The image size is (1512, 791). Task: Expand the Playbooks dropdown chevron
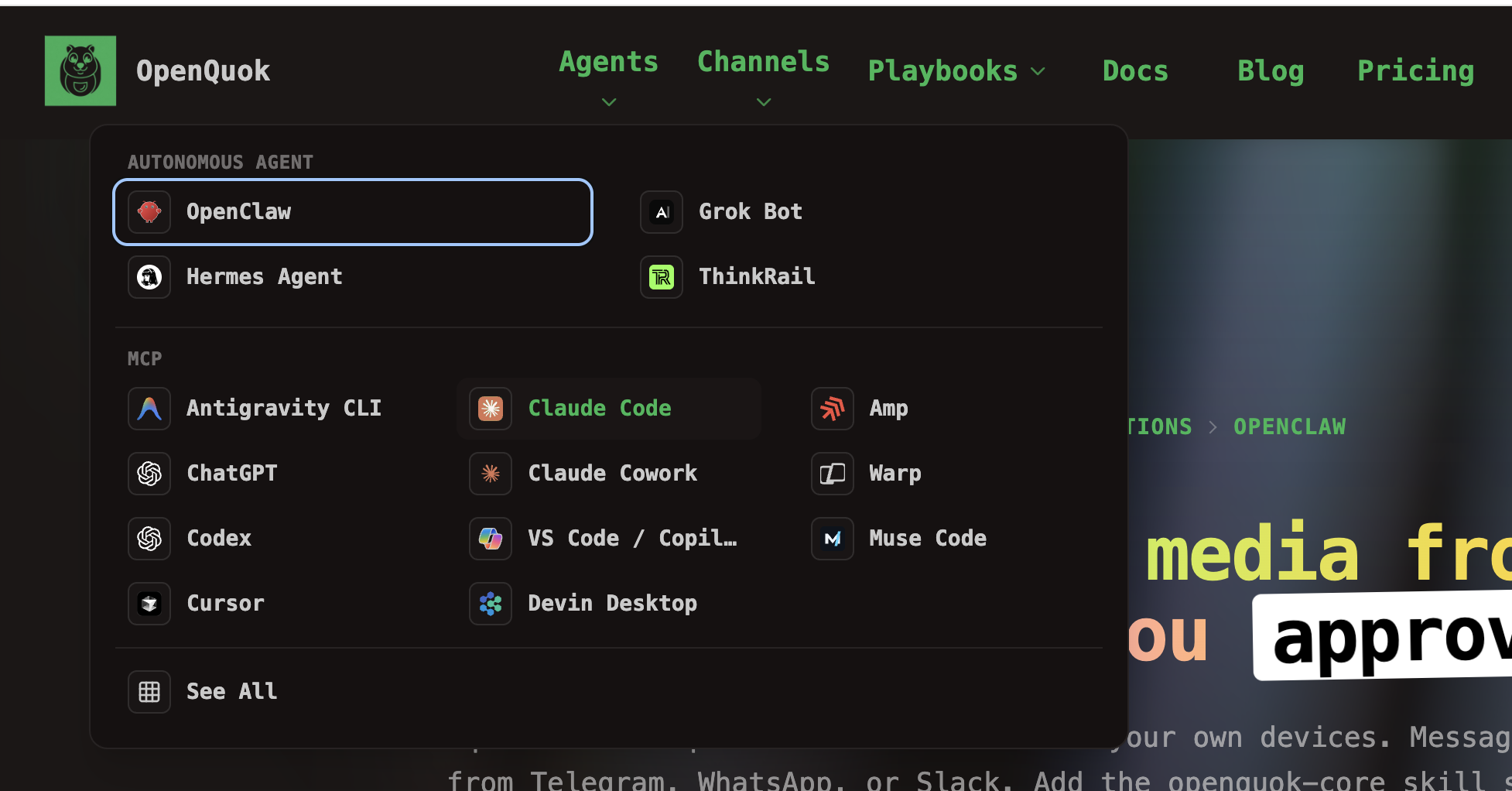1038,72
